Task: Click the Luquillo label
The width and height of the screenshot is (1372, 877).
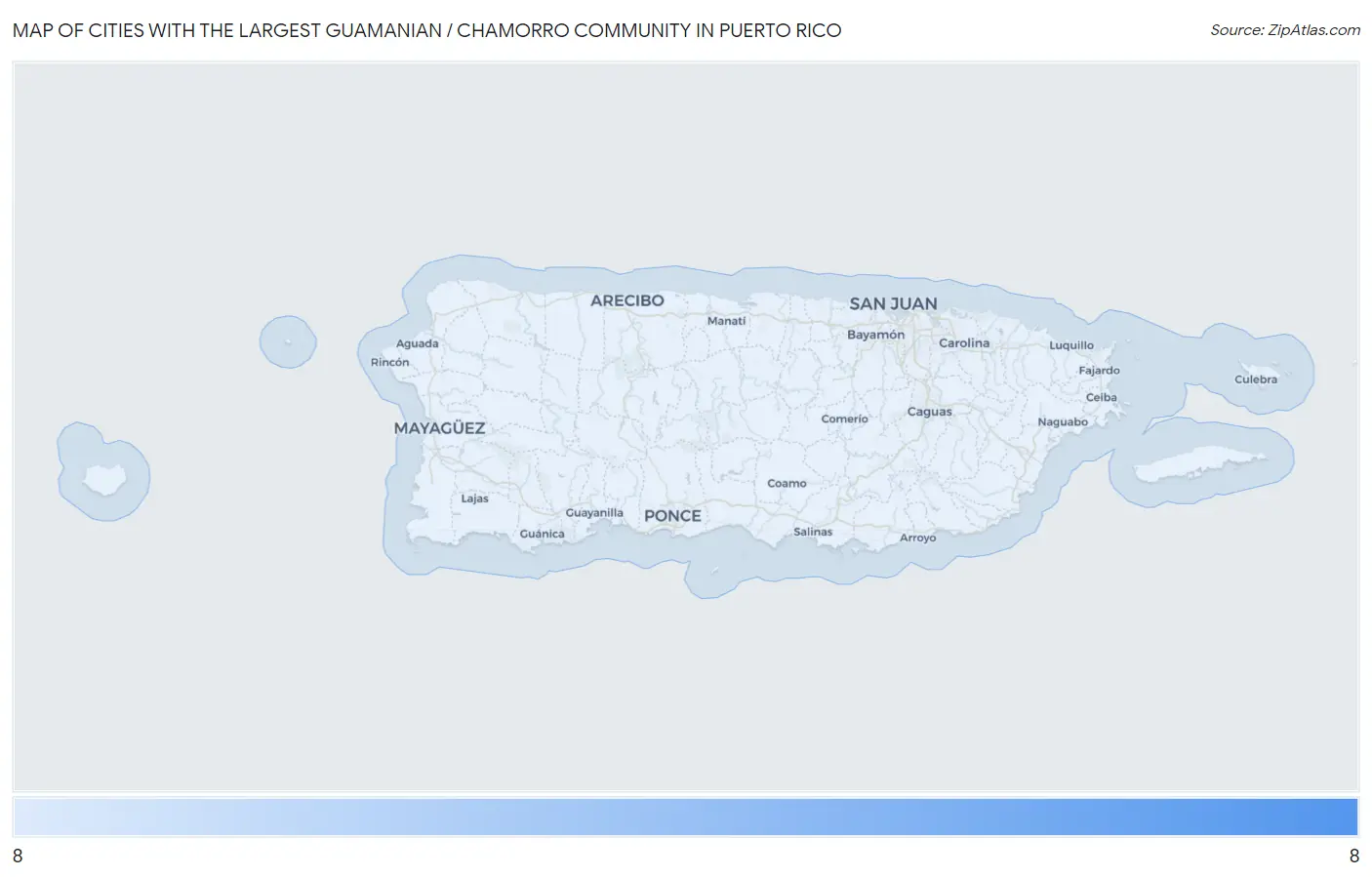Action: [x=1071, y=345]
